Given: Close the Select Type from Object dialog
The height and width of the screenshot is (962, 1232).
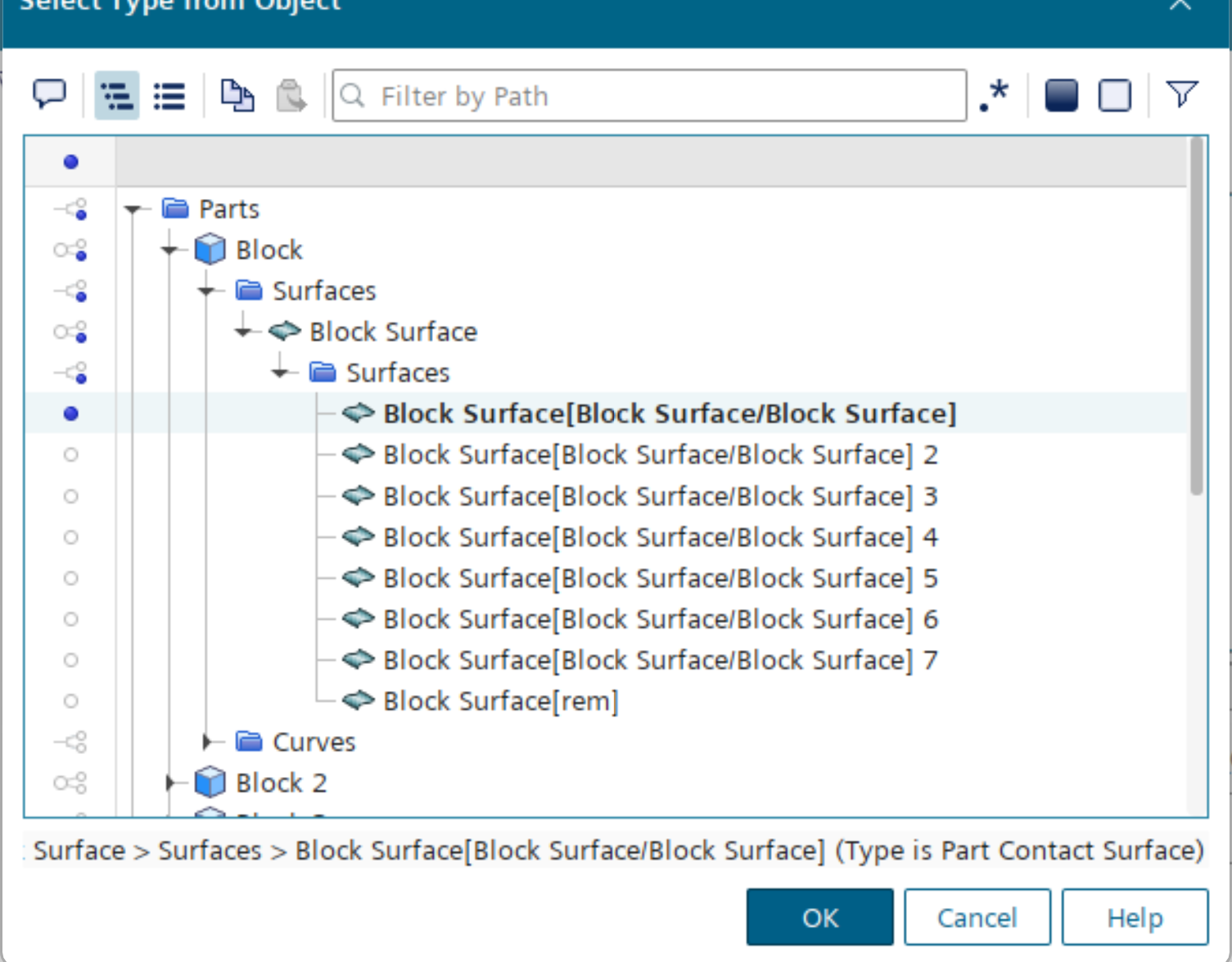Looking at the screenshot, I should coord(1180,5).
